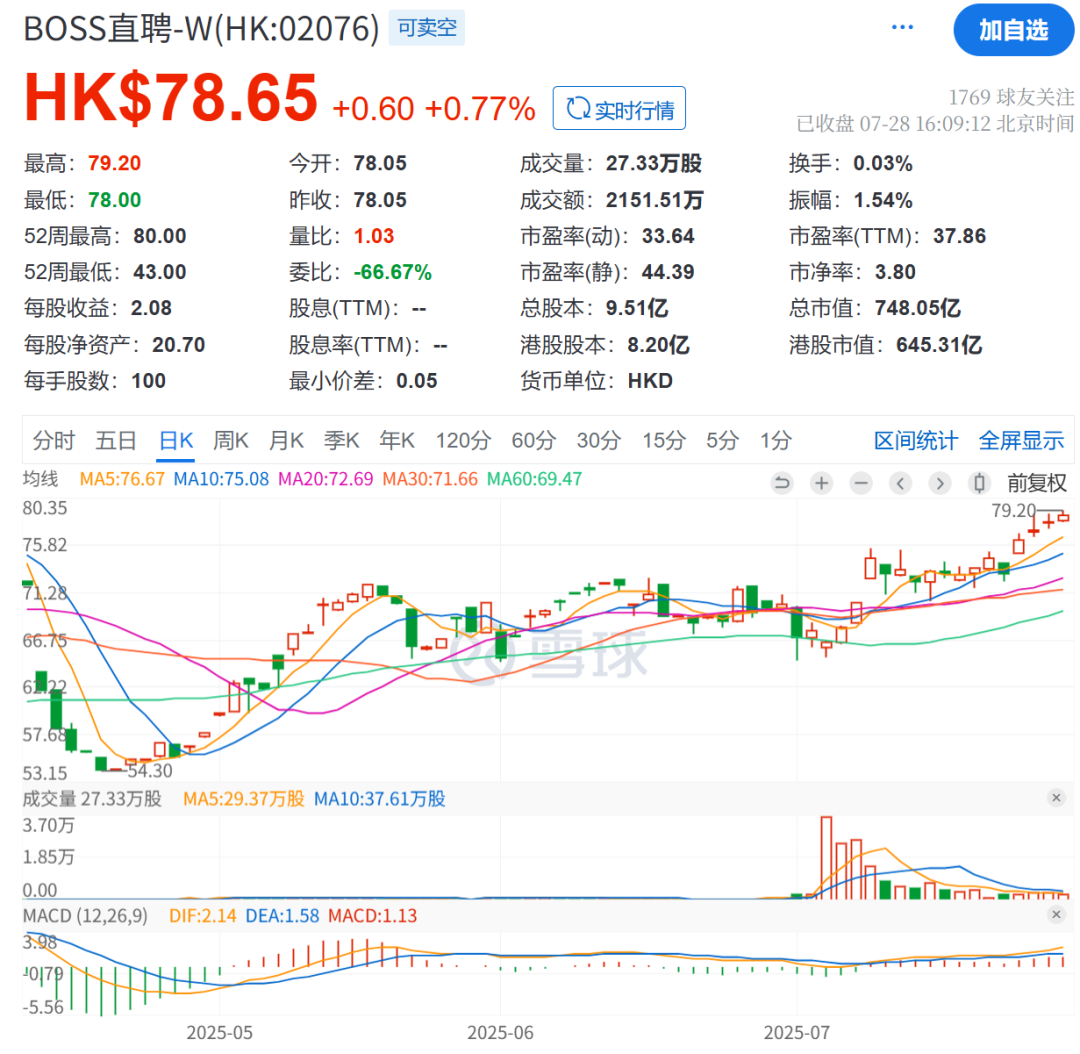
Task: Click the stock title BOSS直聘-W(HK:02076)
Action: [202, 28]
